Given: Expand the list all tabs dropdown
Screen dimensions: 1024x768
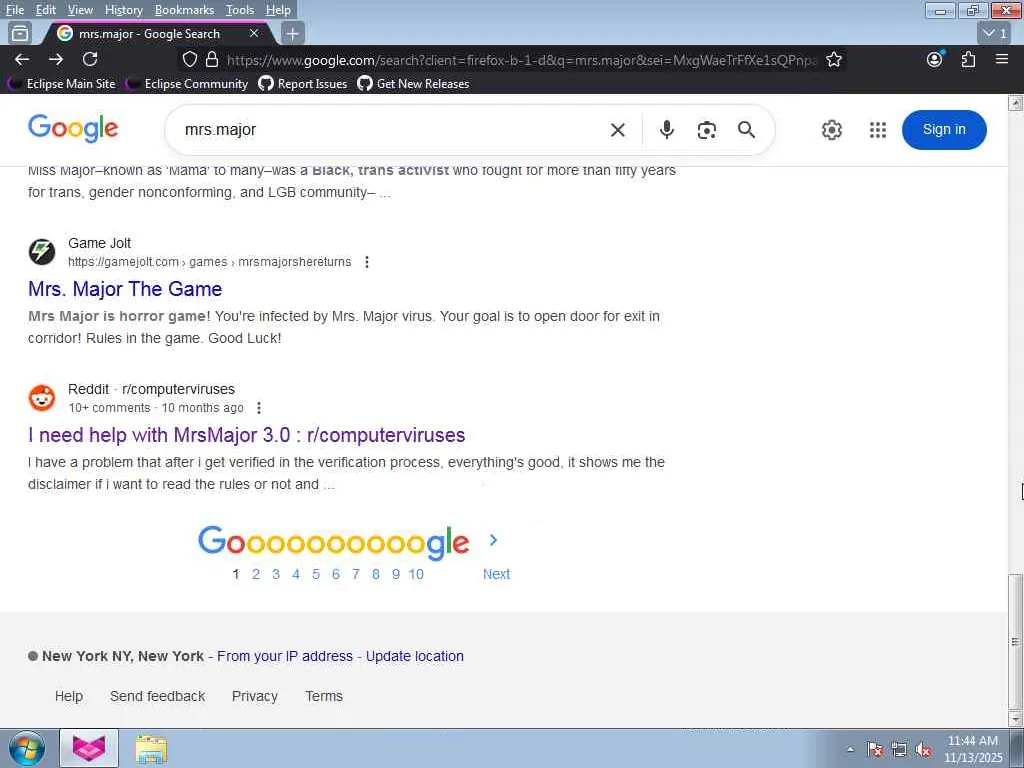Looking at the screenshot, I should [995, 33].
